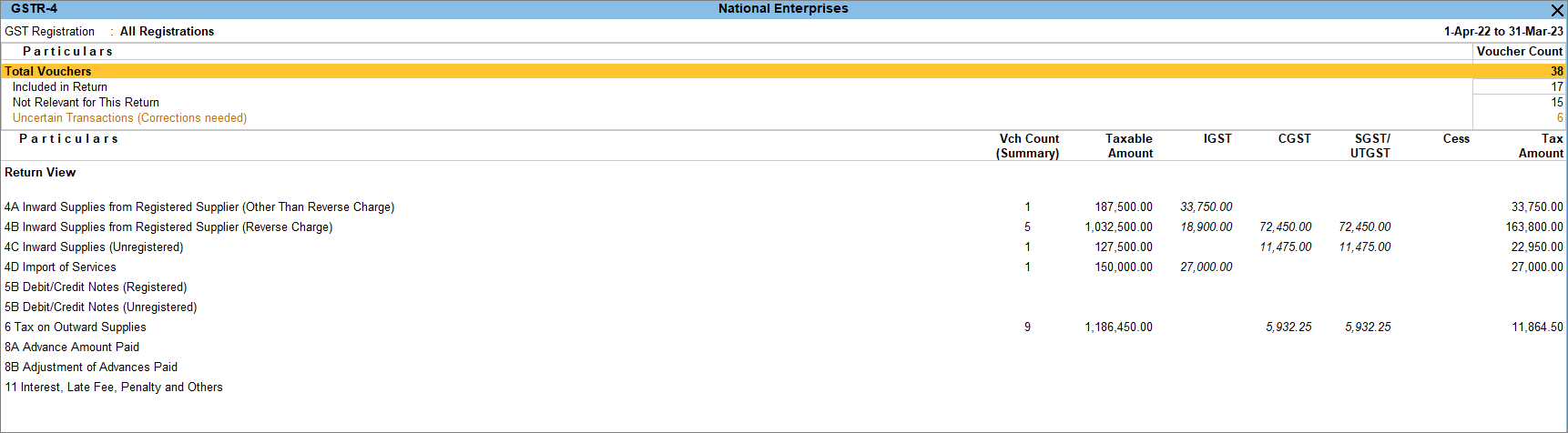Click IGST value 18,900.00
Screen dimensions: 1568x433
pyautogui.click(x=1207, y=227)
